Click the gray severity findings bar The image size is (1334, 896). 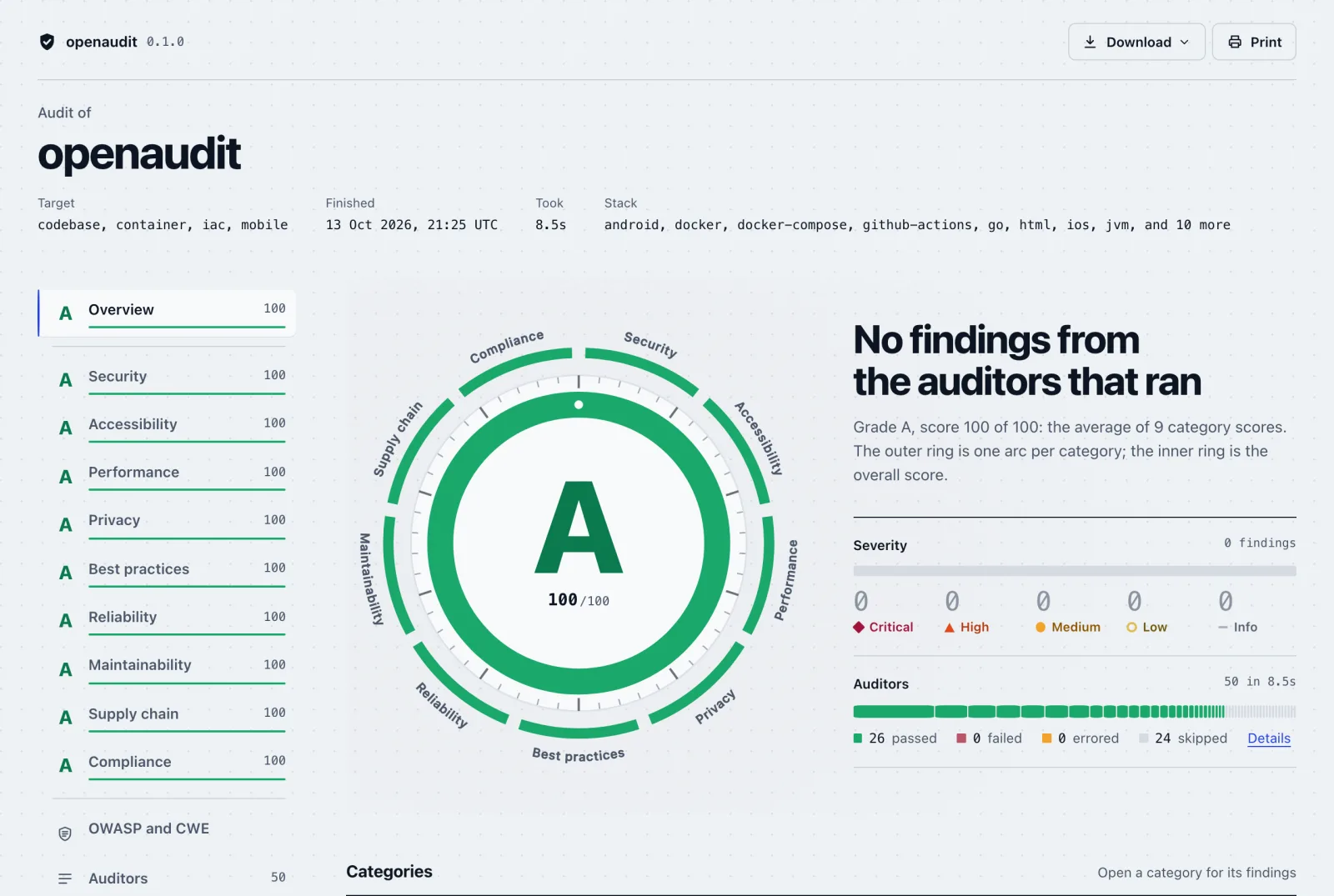point(1075,571)
